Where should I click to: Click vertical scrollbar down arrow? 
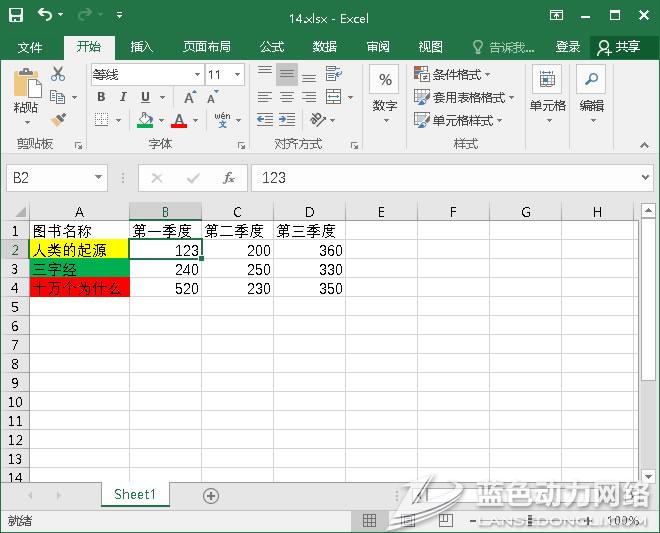648,477
